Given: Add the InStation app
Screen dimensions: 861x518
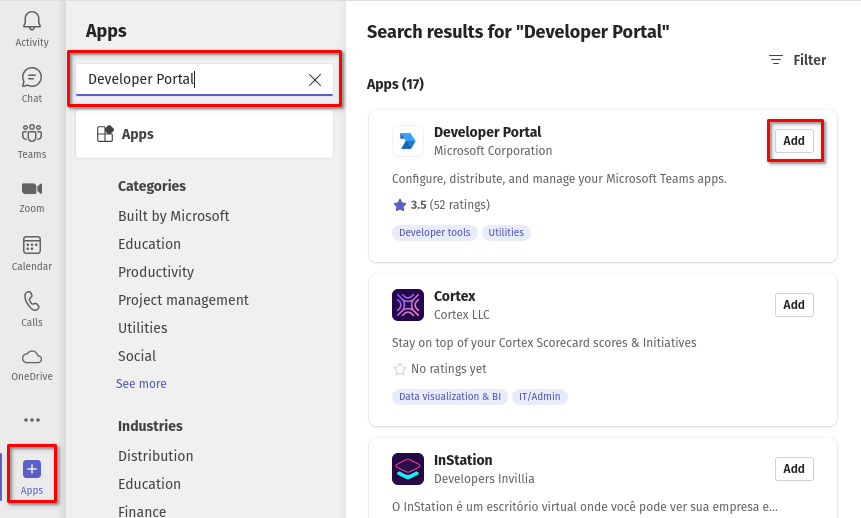Looking at the screenshot, I should click(794, 469).
